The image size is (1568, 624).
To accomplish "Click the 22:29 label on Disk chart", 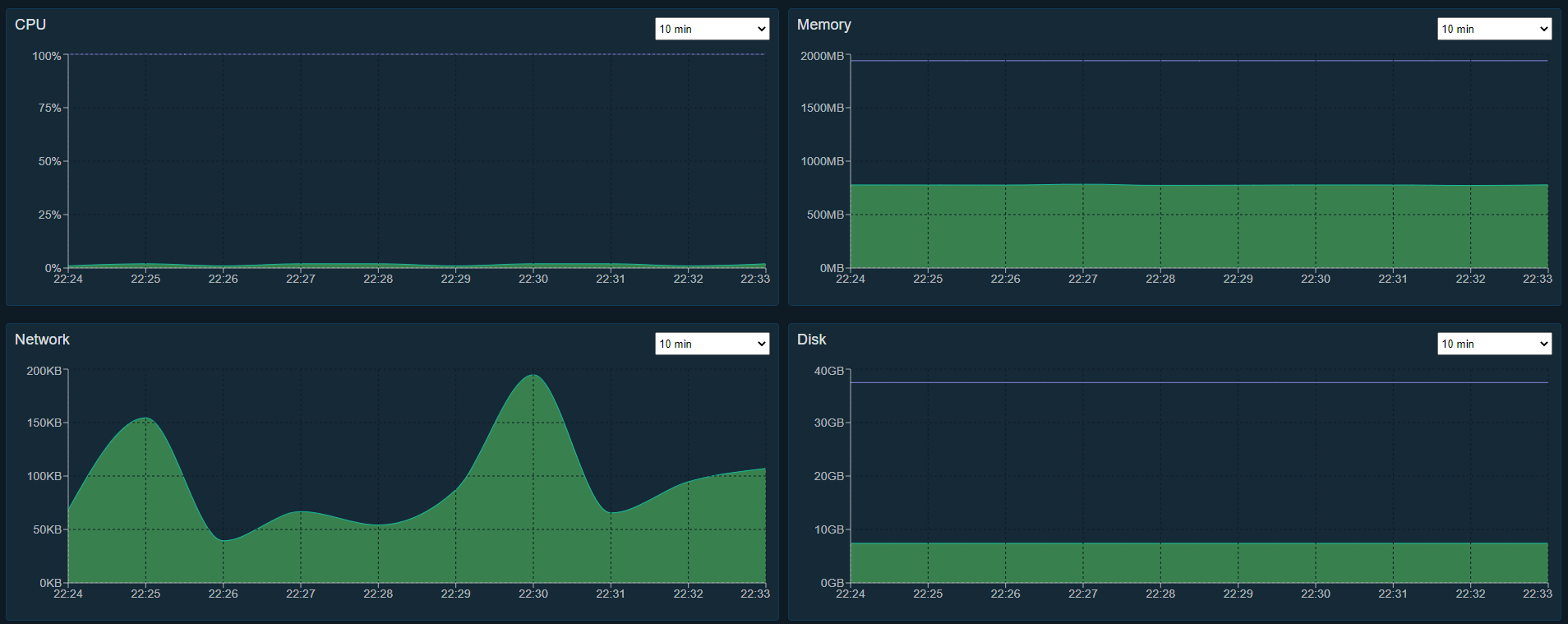I will [x=1238, y=594].
